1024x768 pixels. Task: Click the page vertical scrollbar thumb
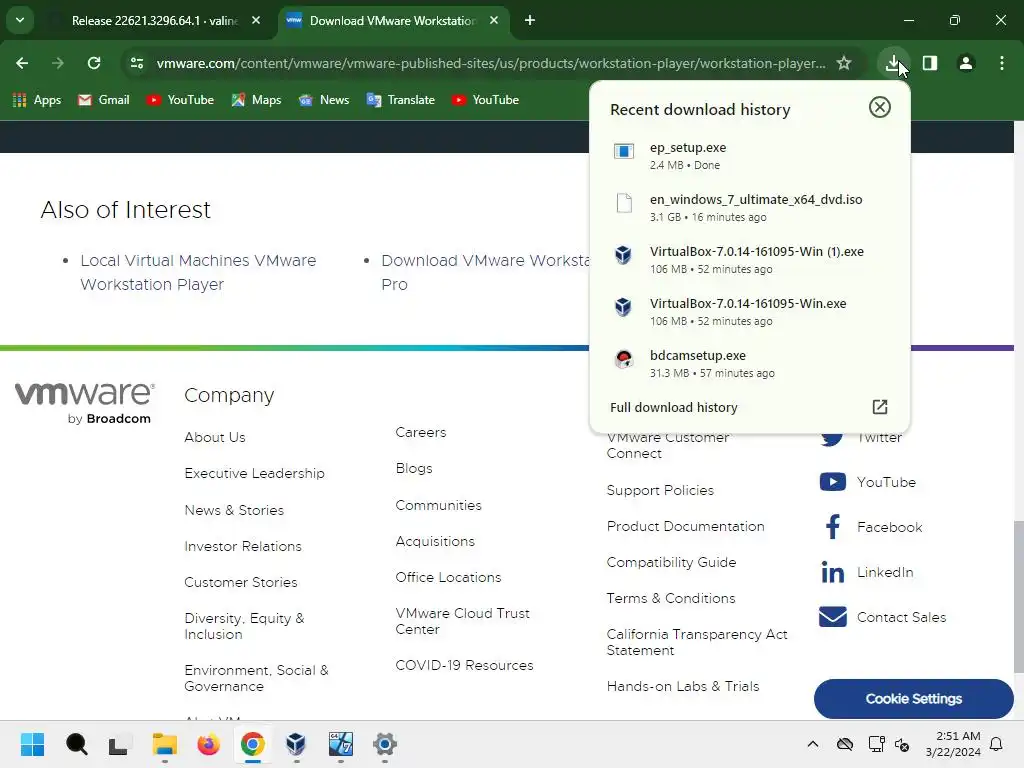tap(1018, 596)
